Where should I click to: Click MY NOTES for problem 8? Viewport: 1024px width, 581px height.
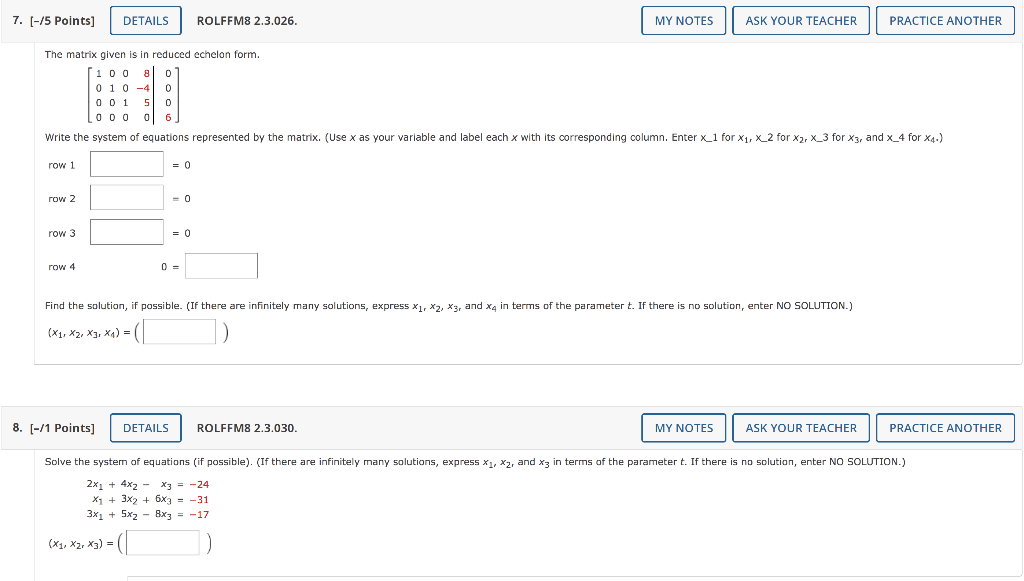pos(683,427)
